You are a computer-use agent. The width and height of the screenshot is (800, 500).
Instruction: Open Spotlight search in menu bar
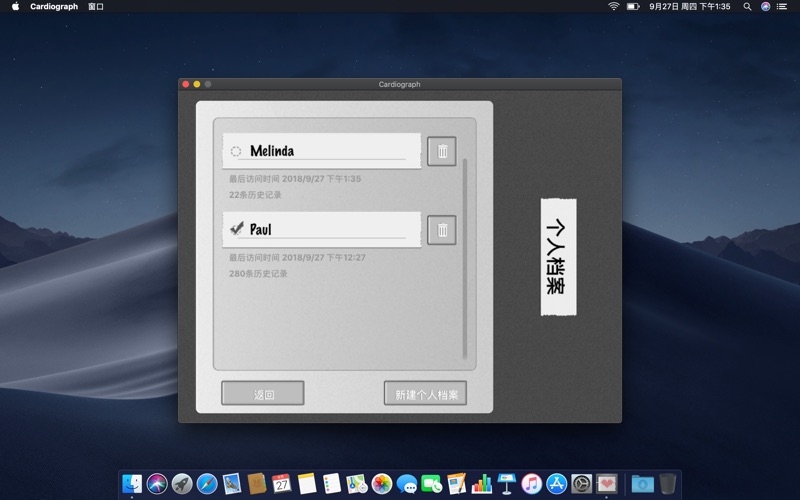click(747, 7)
